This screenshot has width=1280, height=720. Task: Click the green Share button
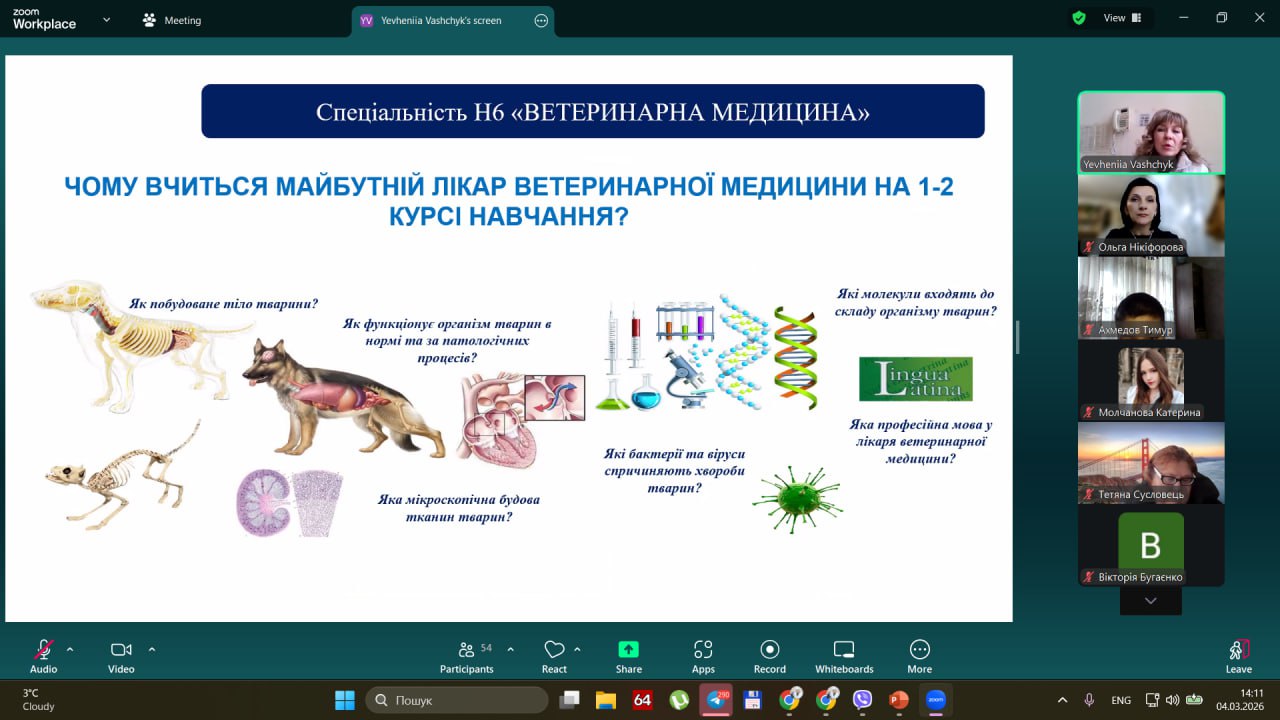[x=628, y=655]
